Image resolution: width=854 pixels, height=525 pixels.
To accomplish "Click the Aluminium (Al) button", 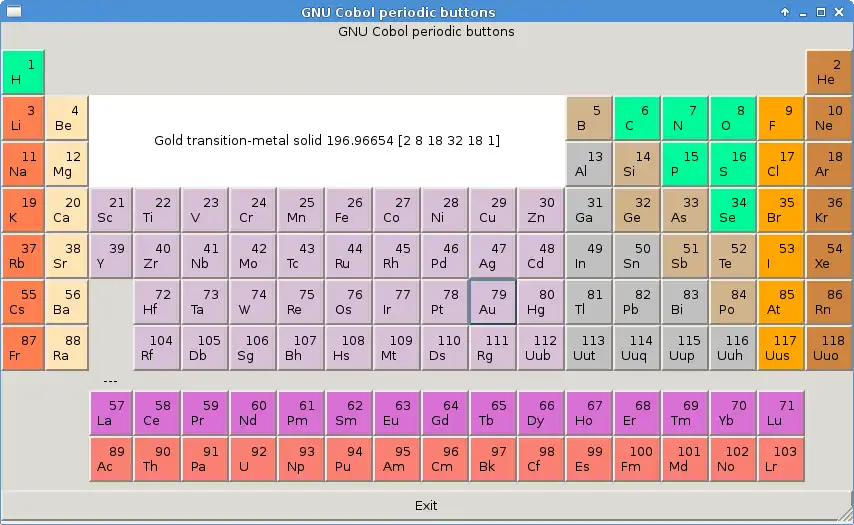I will click(589, 164).
